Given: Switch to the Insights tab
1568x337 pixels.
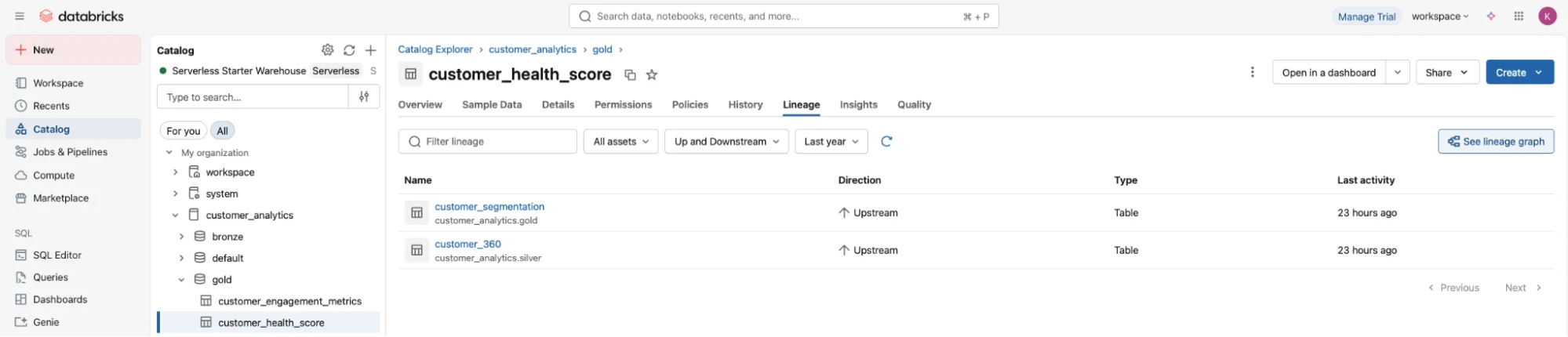Looking at the screenshot, I should point(858,105).
